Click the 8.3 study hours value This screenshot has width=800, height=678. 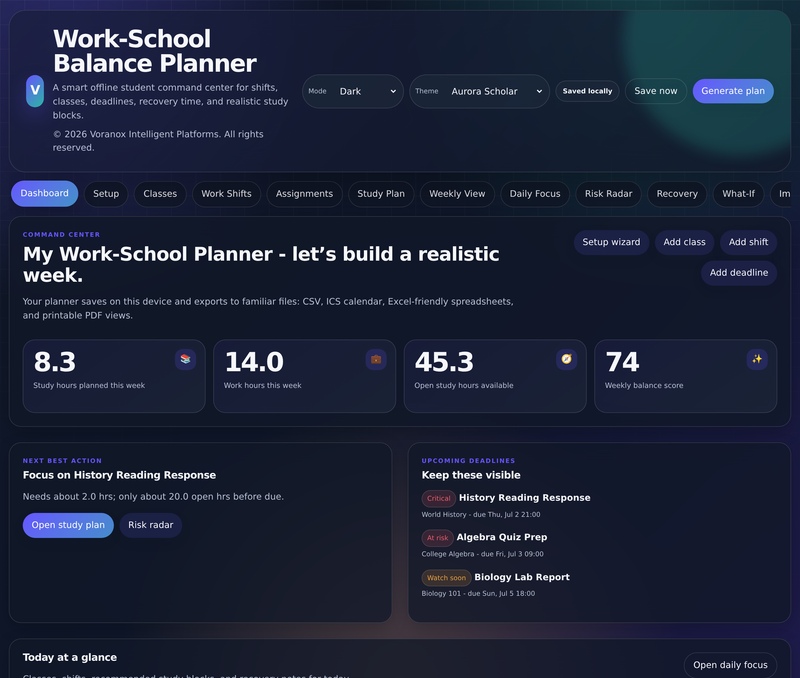coord(55,362)
